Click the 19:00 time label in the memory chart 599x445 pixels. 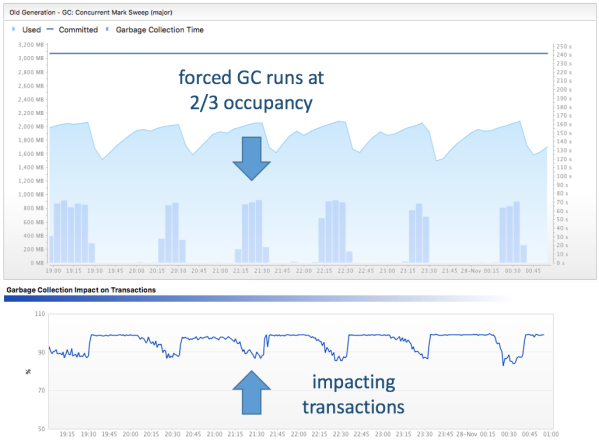[53, 270]
